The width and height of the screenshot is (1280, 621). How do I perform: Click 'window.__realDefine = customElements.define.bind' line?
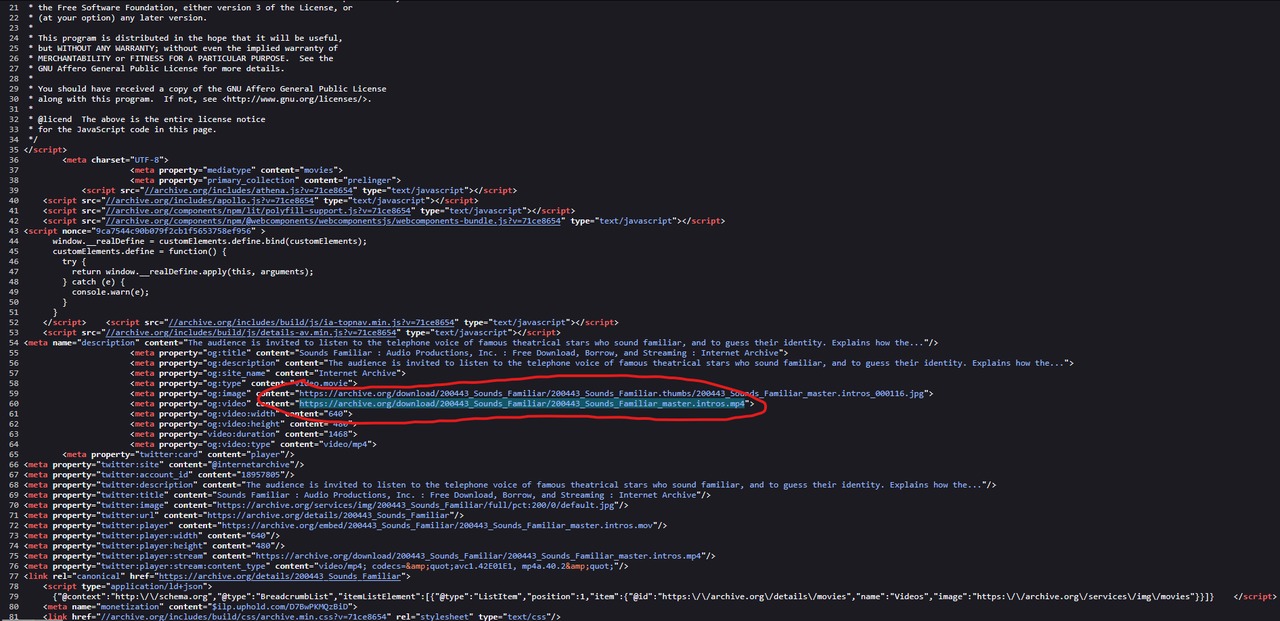point(210,241)
